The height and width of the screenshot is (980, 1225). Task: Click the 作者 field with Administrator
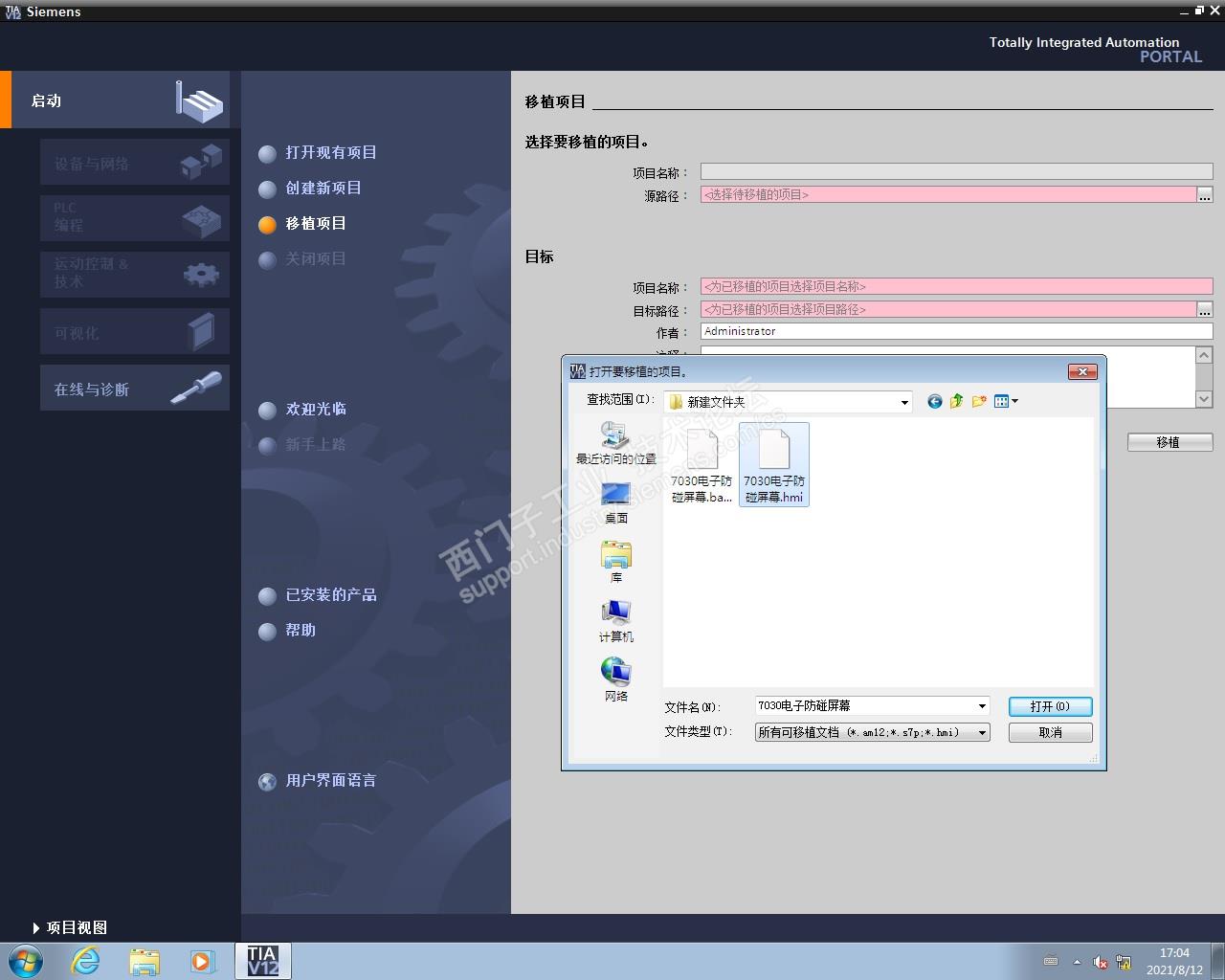[x=956, y=331]
